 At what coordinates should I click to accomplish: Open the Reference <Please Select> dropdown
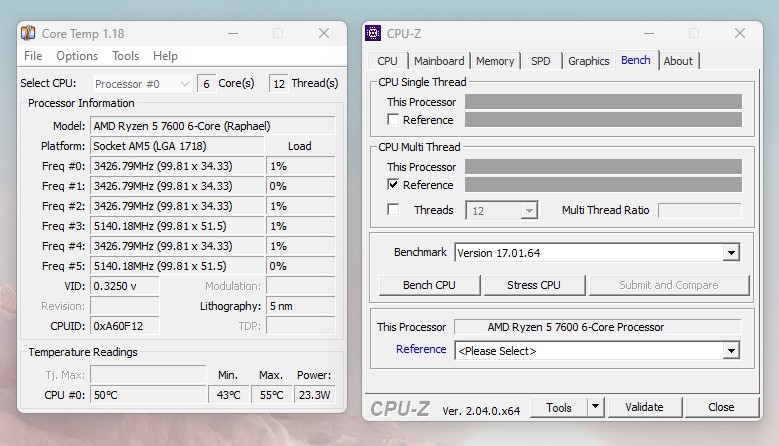pos(597,351)
